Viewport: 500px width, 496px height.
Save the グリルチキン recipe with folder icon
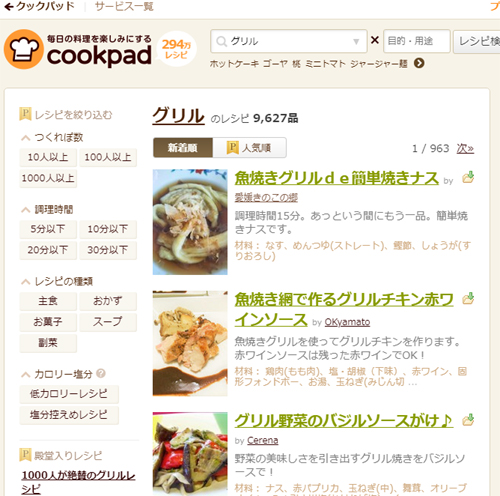click(x=468, y=299)
